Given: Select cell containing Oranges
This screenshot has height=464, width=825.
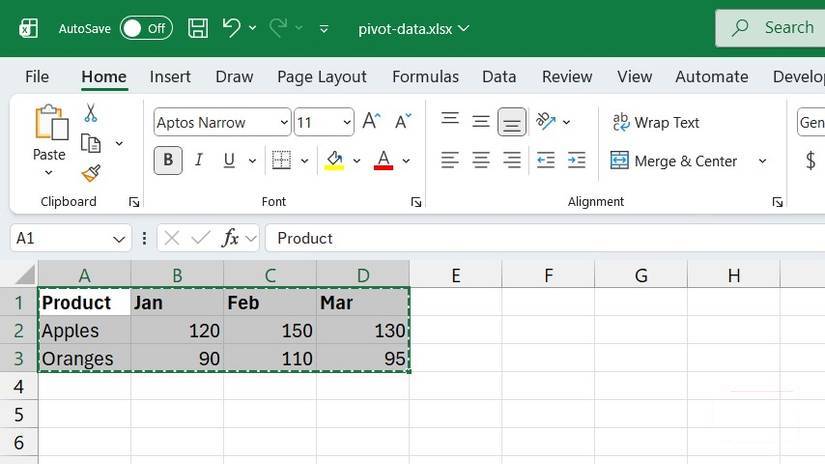Looking at the screenshot, I should pyautogui.click(x=84, y=358).
